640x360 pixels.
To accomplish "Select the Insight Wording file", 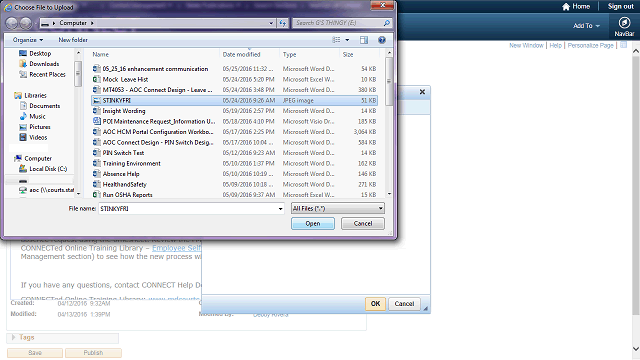I will (x=234, y=111).
